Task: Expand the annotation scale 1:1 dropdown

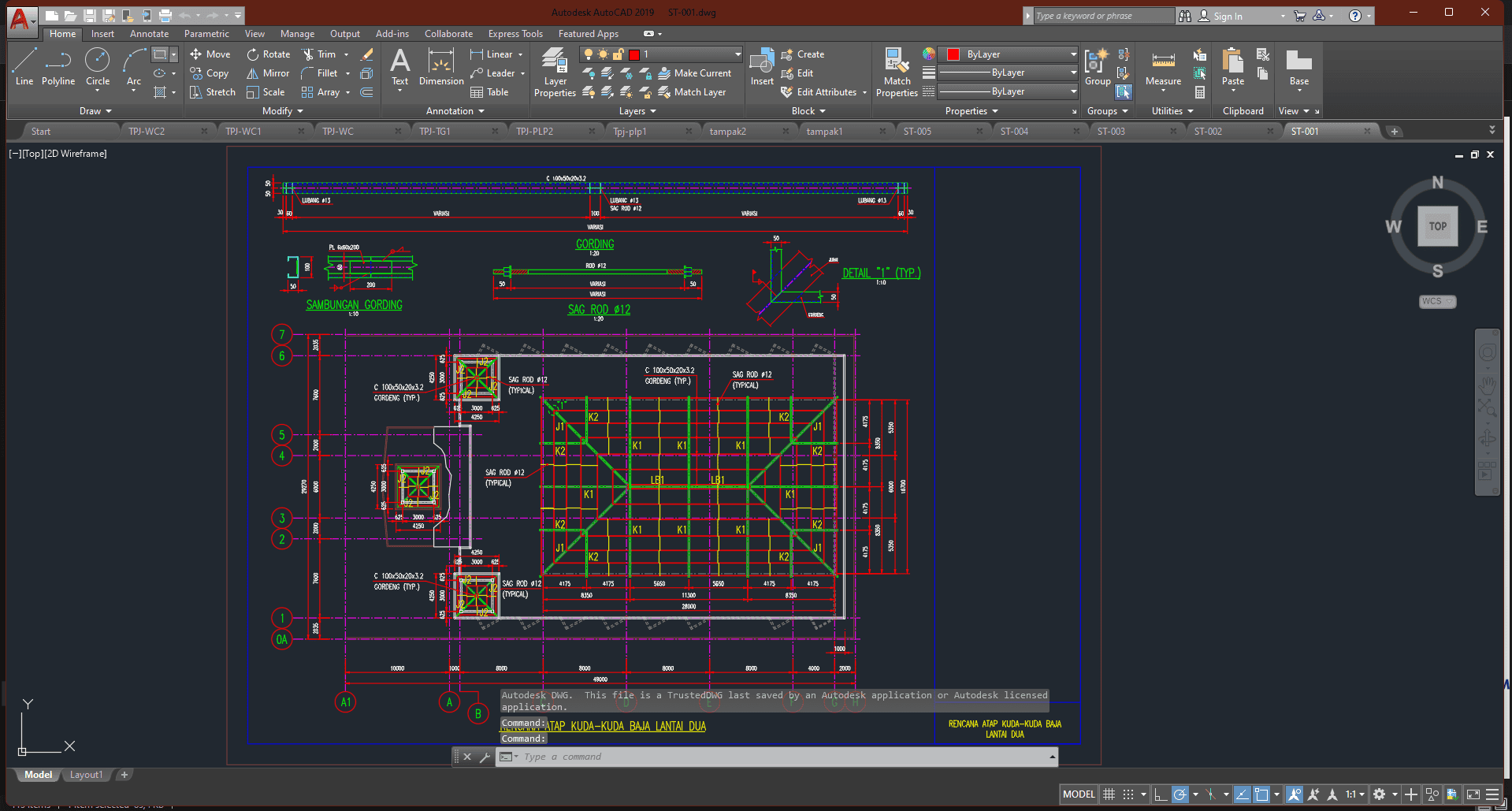Action: coord(1355,794)
